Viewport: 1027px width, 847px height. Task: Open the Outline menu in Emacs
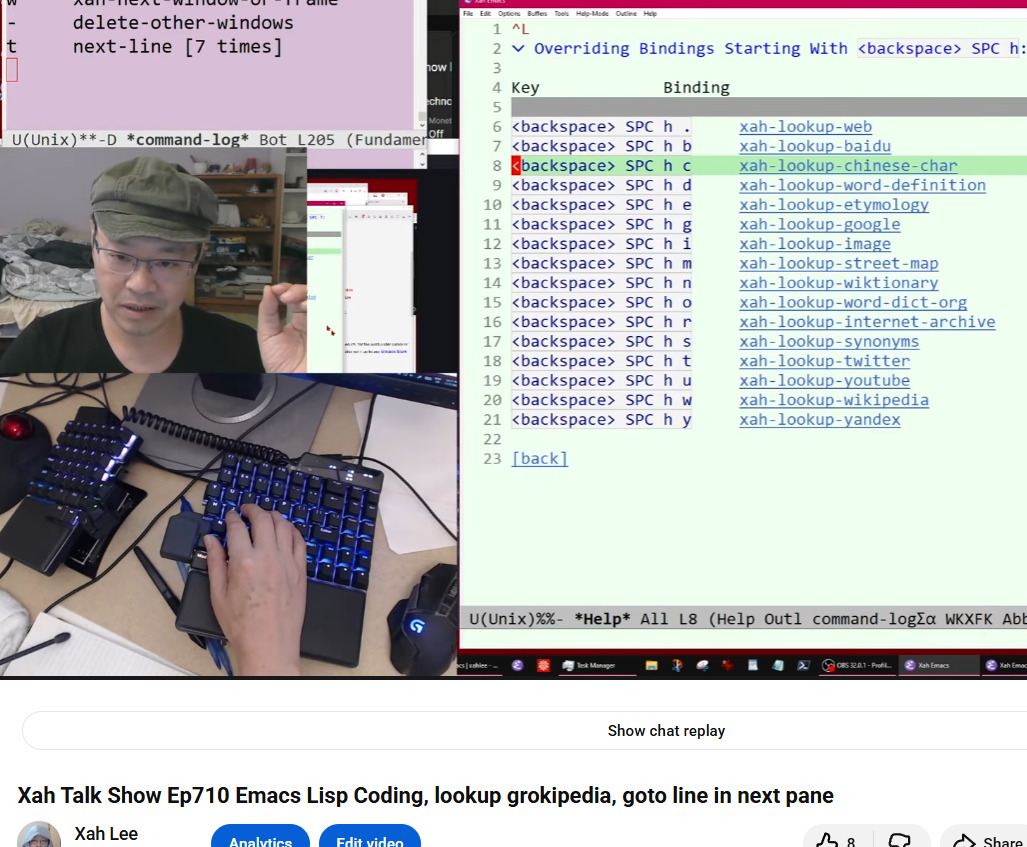(626, 14)
